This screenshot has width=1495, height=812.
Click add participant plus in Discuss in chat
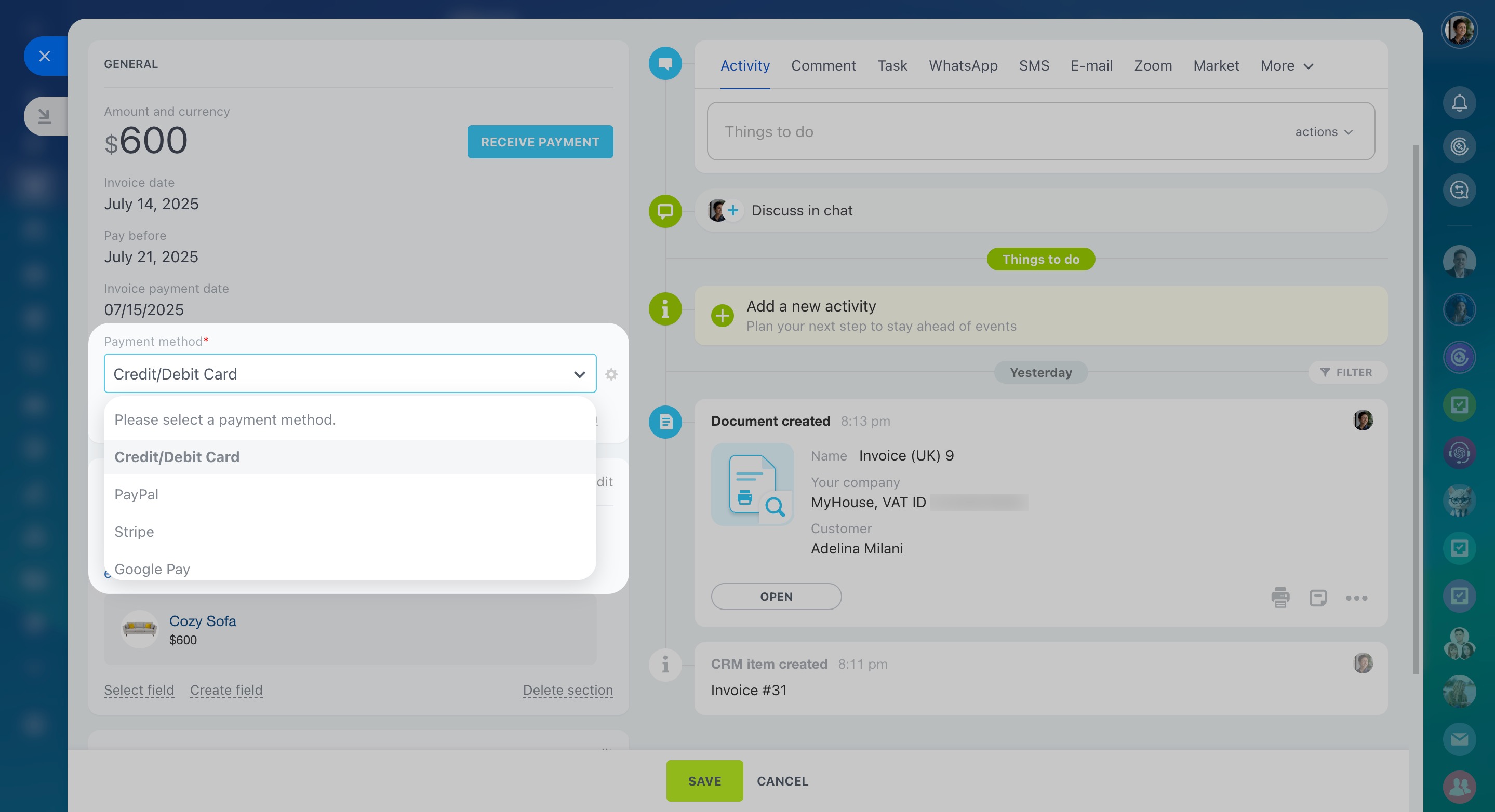coord(733,210)
